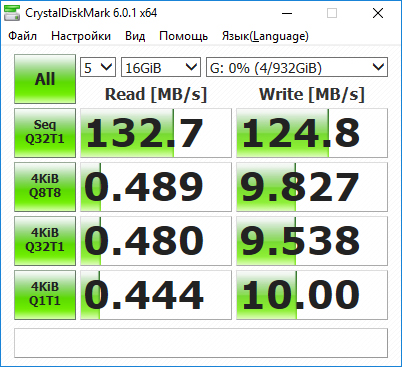402x367 pixels.
Task: Start the 4KiB Q8T8 test
Action: coord(45,187)
